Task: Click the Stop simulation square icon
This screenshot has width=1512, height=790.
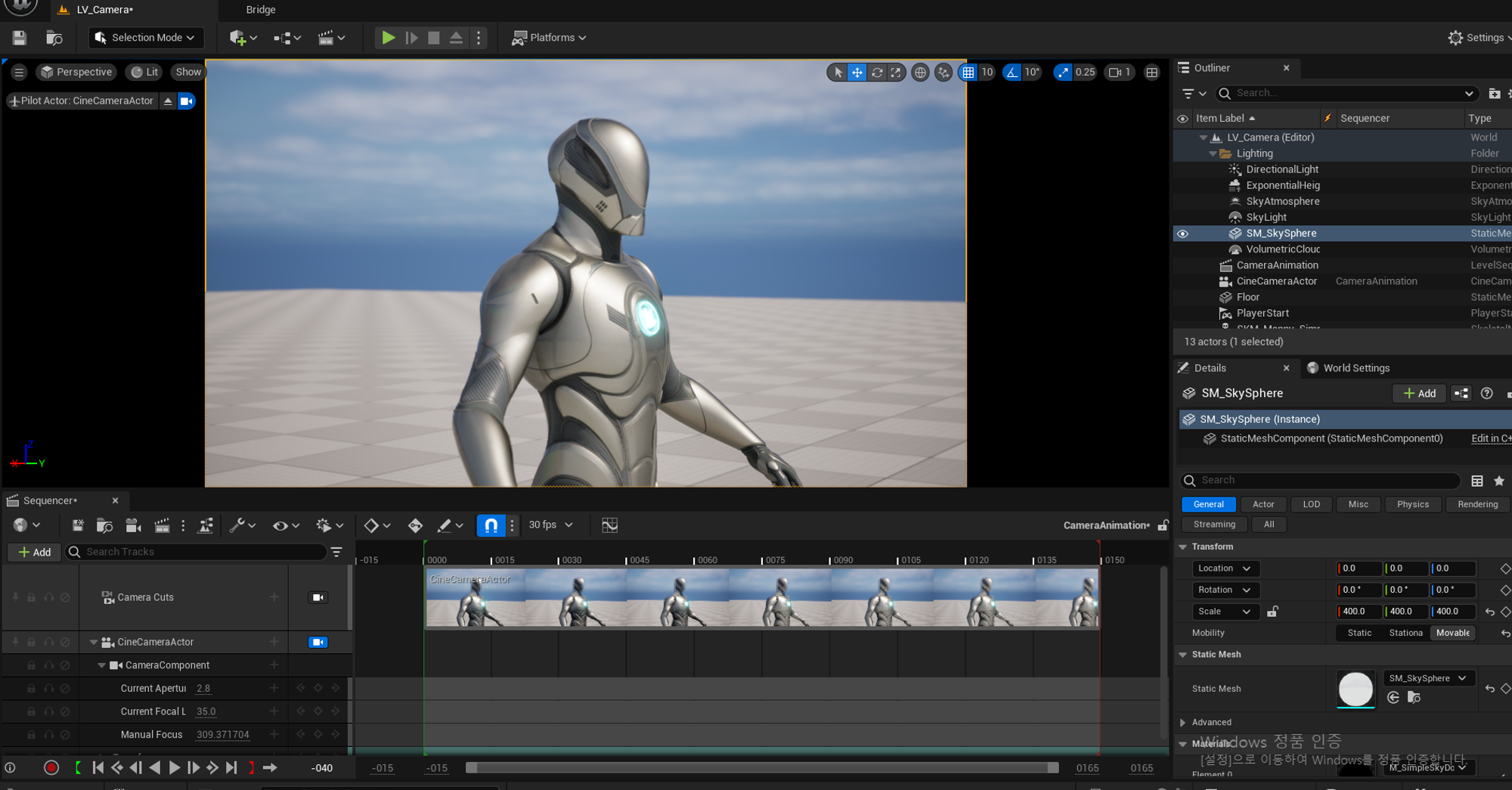Action: click(434, 38)
